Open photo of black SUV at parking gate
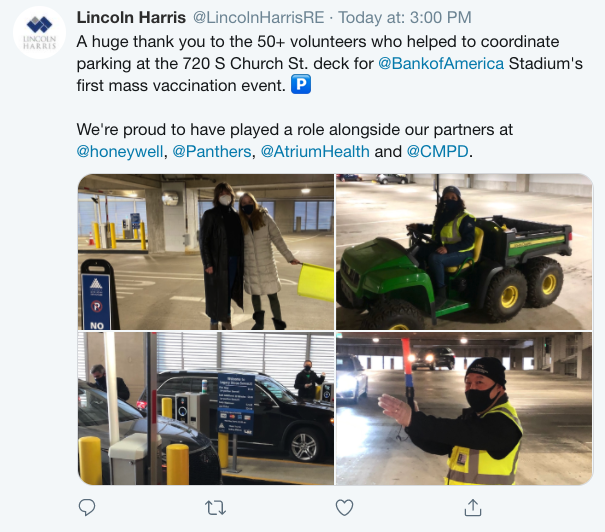This screenshot has height=532, width=605. click(206, 408)
